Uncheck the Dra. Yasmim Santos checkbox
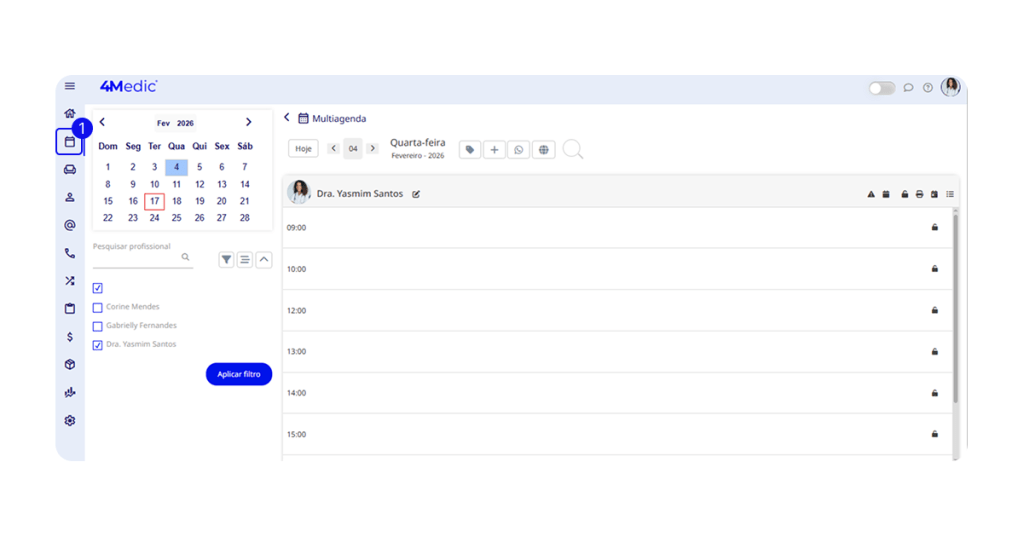The height and width of the screenshot is (537, 1024). (x=98, y=345)
